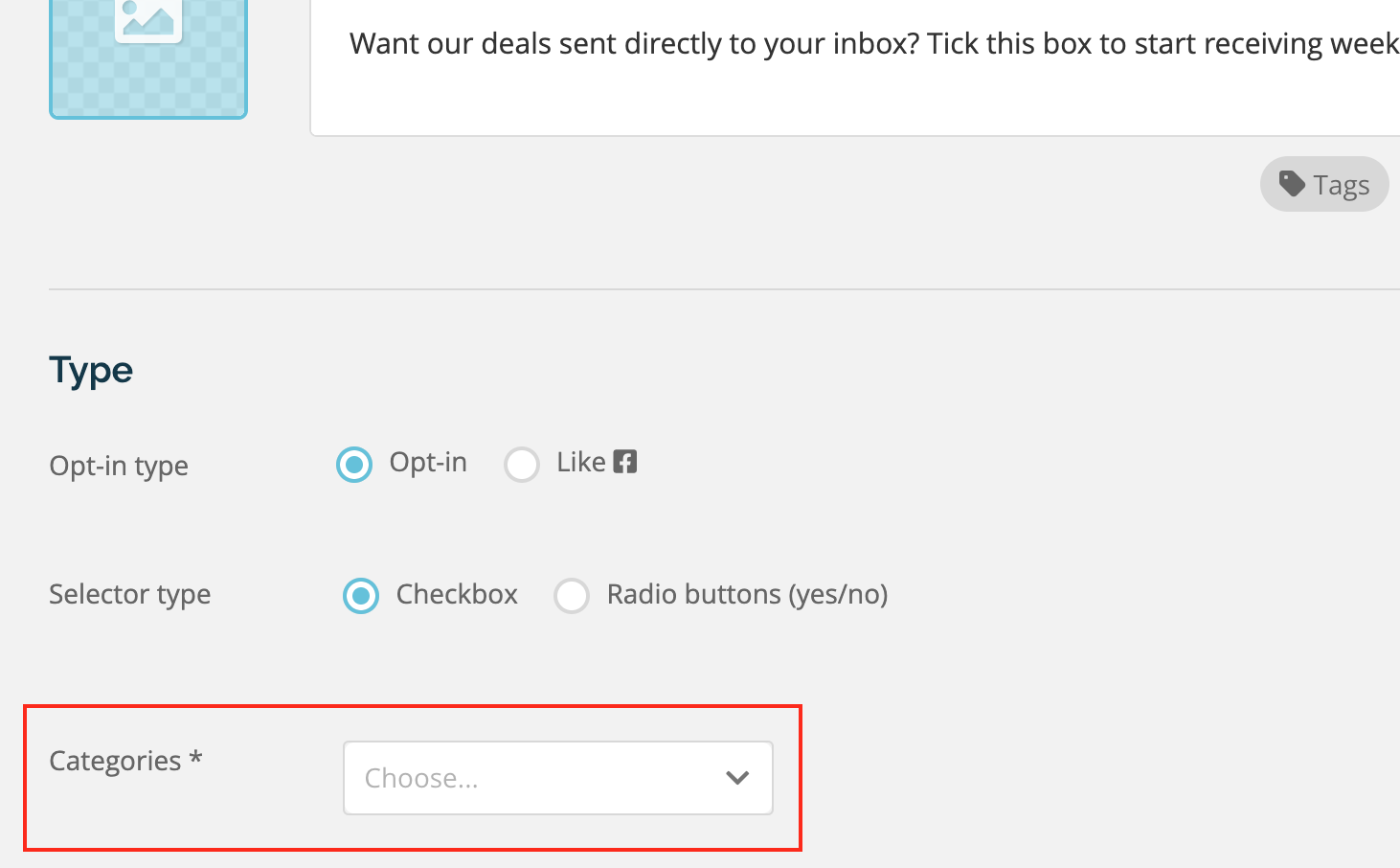Image resolution: width=1400 pixels, height=868 pixels.
Task: Click the Categories * field label
Action: pos(125,761)
